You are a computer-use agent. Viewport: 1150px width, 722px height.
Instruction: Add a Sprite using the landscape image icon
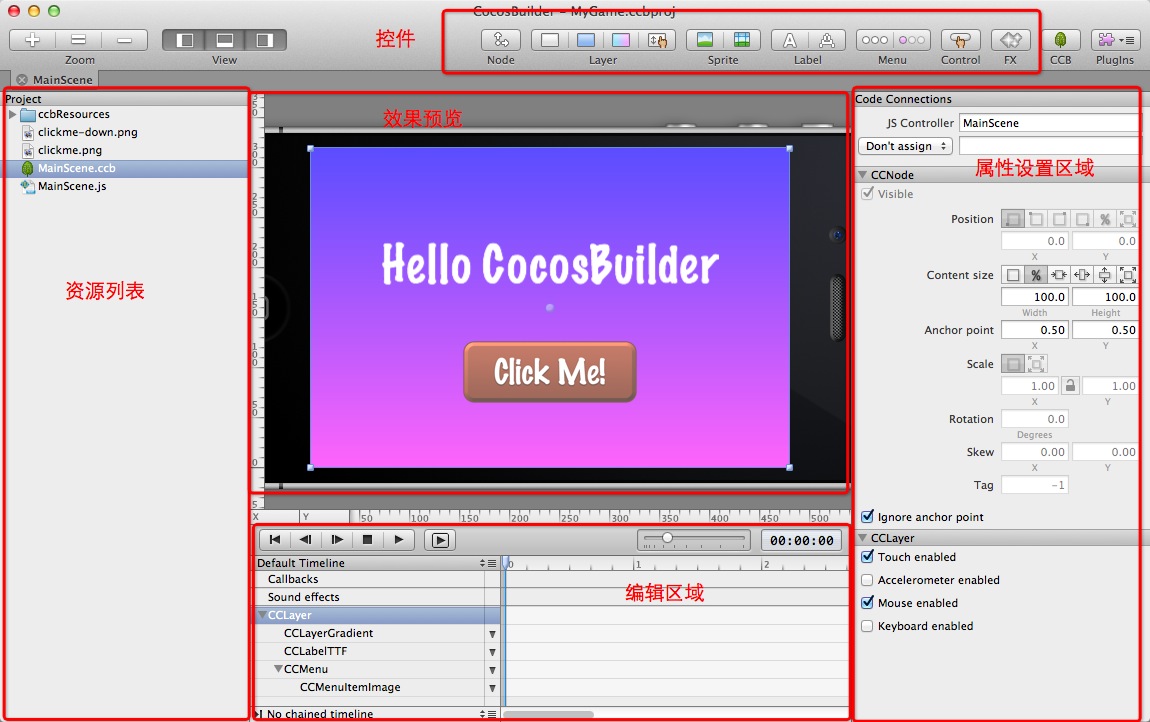click(x=705, y=40)
